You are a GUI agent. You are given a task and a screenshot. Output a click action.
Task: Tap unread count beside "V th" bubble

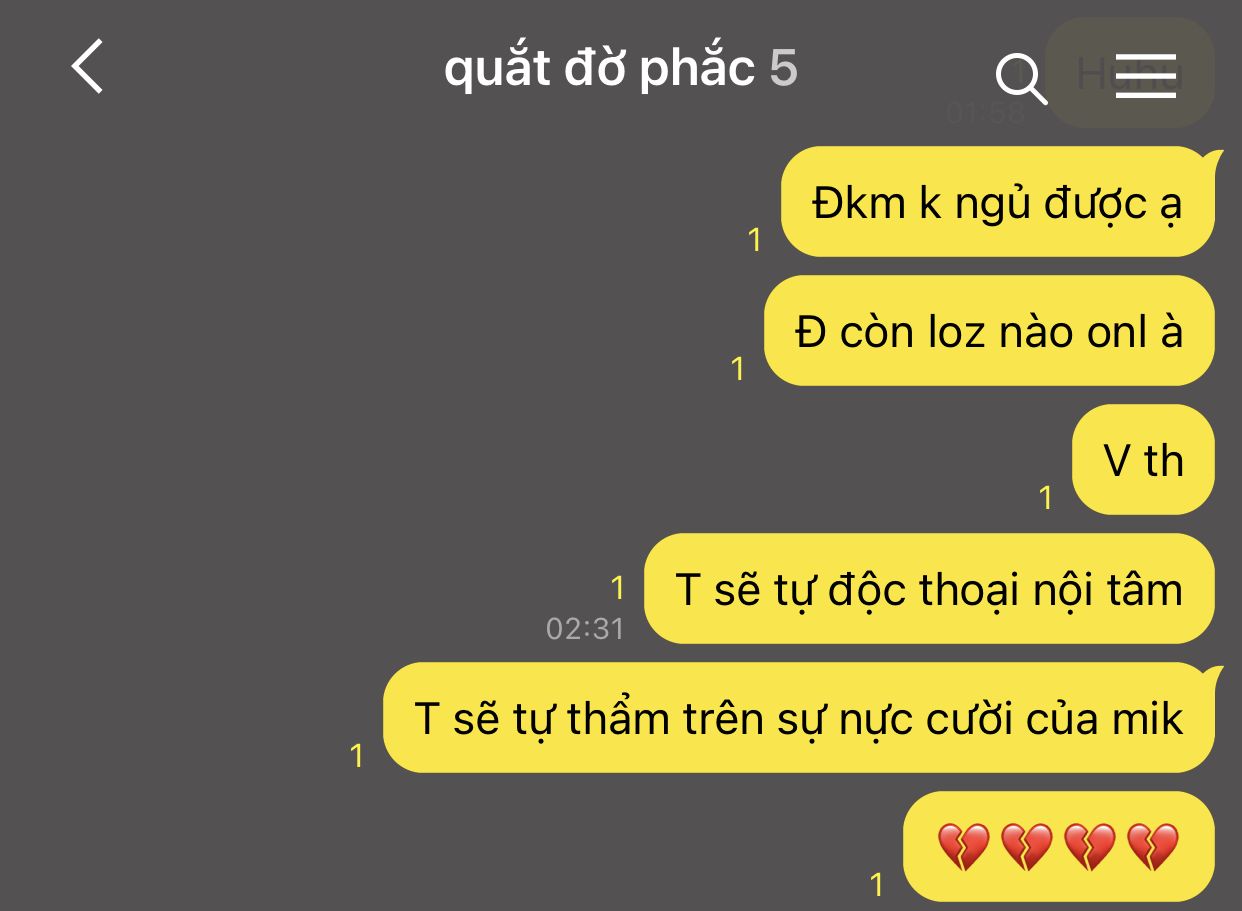[x=1046, y=498]
